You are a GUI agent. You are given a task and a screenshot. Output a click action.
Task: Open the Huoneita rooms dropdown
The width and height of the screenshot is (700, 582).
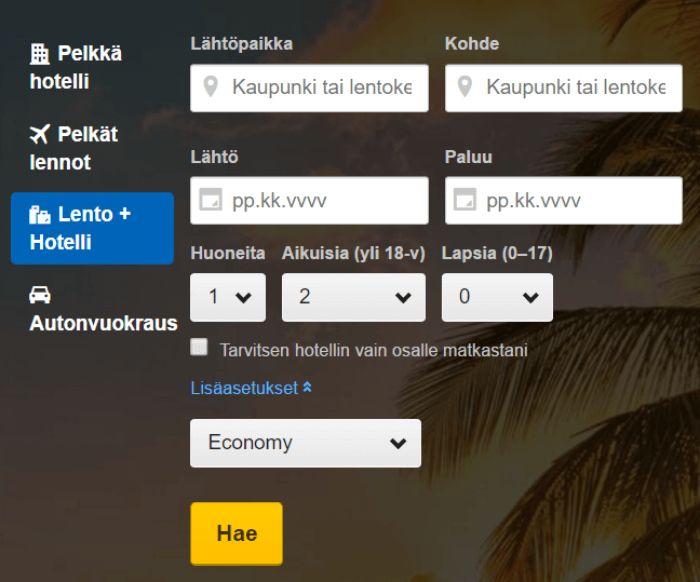pos(228,297)
